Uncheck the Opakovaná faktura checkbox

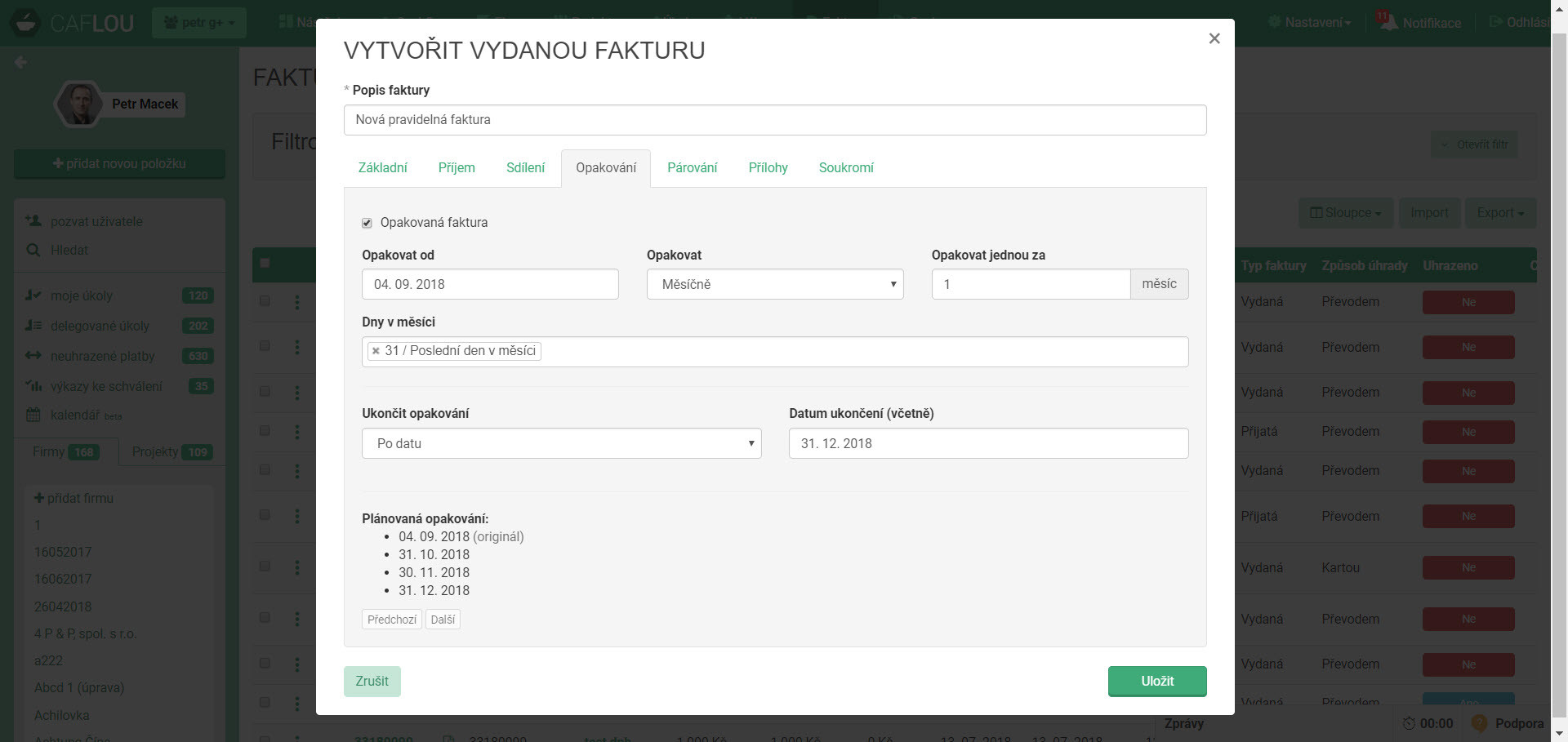tap(367, 223)
